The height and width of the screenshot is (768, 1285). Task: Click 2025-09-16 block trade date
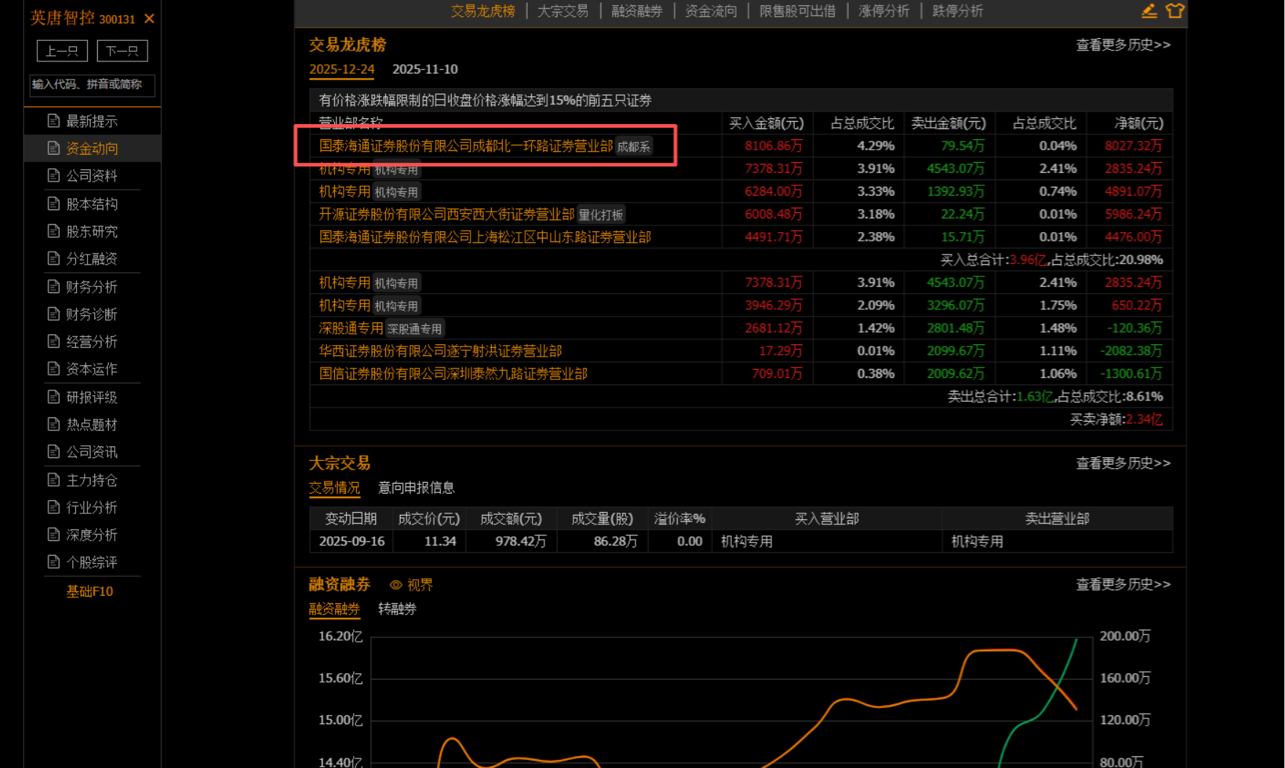point(351,541)
